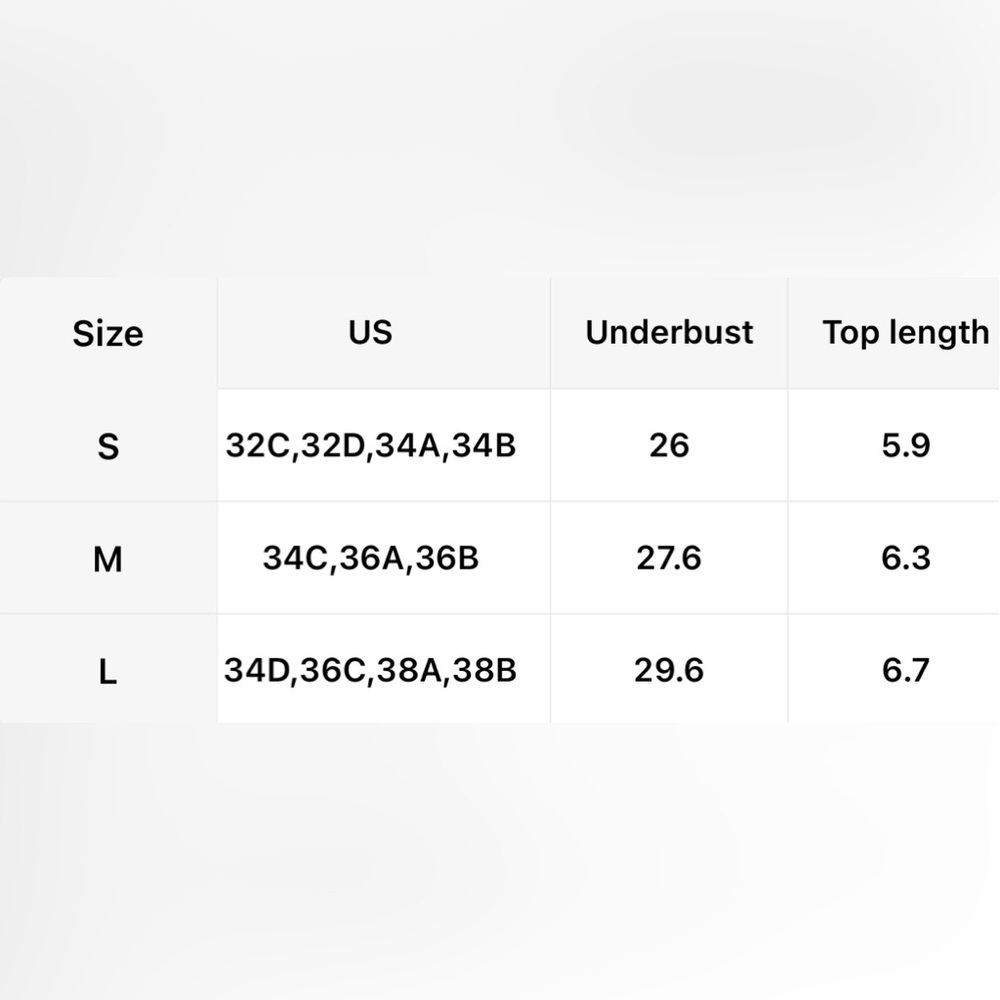Click the blank area below the table
This screenshot has width=1000, height=1000.
pyautogui.click(x=500, y=862)
